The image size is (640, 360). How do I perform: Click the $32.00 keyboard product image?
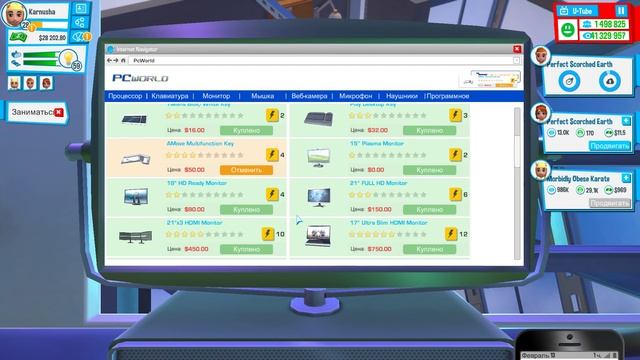point(318,119)
